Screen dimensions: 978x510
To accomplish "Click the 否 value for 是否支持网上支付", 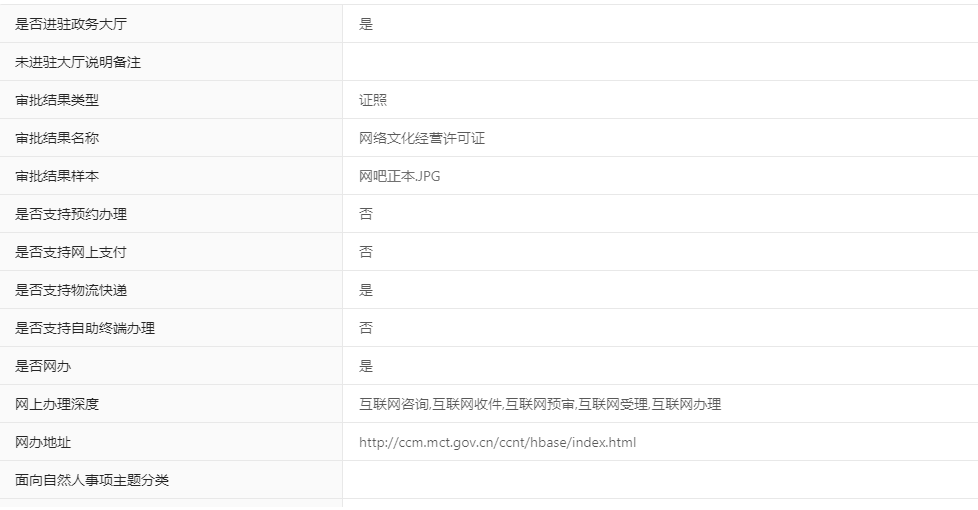I will click(x=366, y=253).
